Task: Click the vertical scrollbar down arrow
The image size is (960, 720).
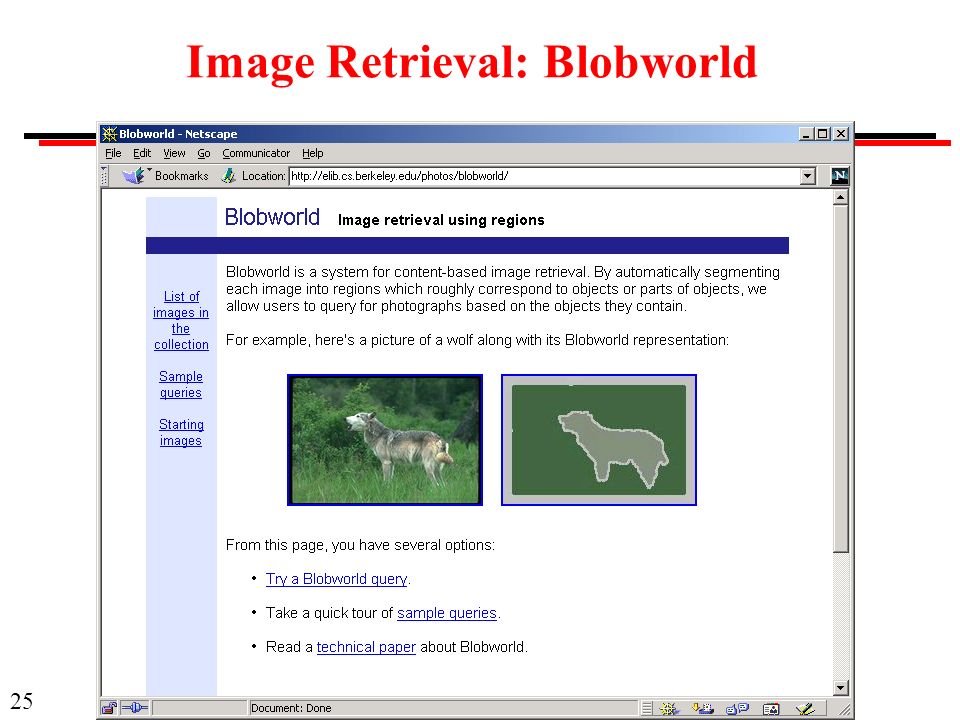Action: click(x=841, y=688)
